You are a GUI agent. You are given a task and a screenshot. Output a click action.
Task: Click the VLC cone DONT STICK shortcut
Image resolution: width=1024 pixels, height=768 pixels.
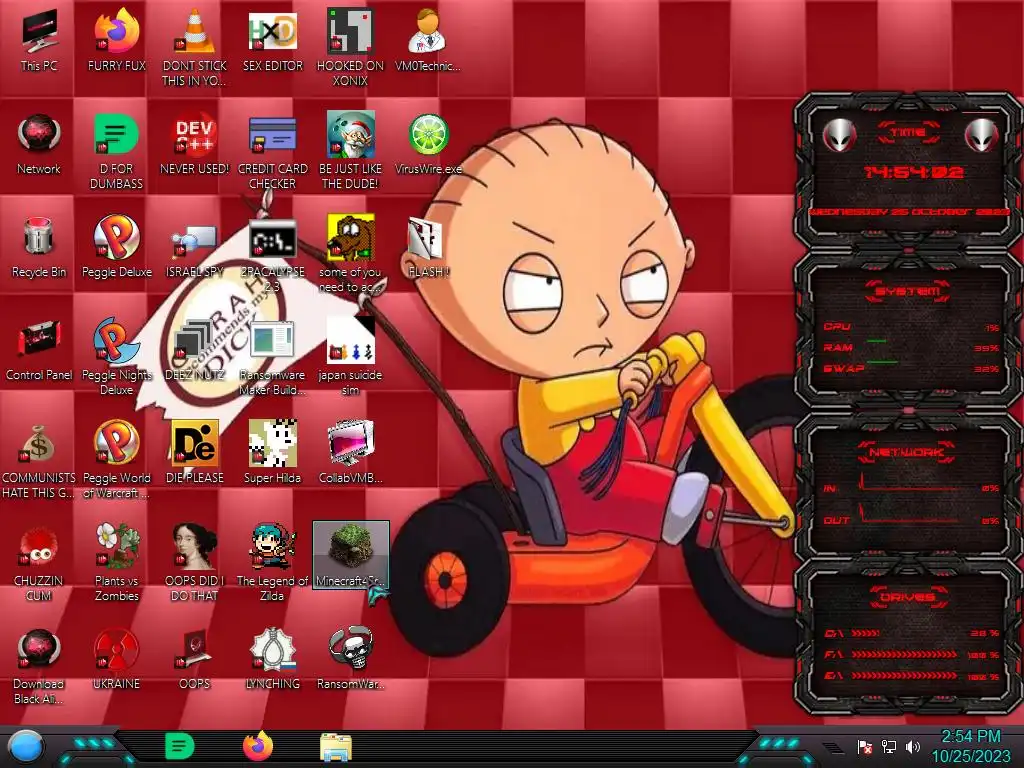click(x=195, y=47)
